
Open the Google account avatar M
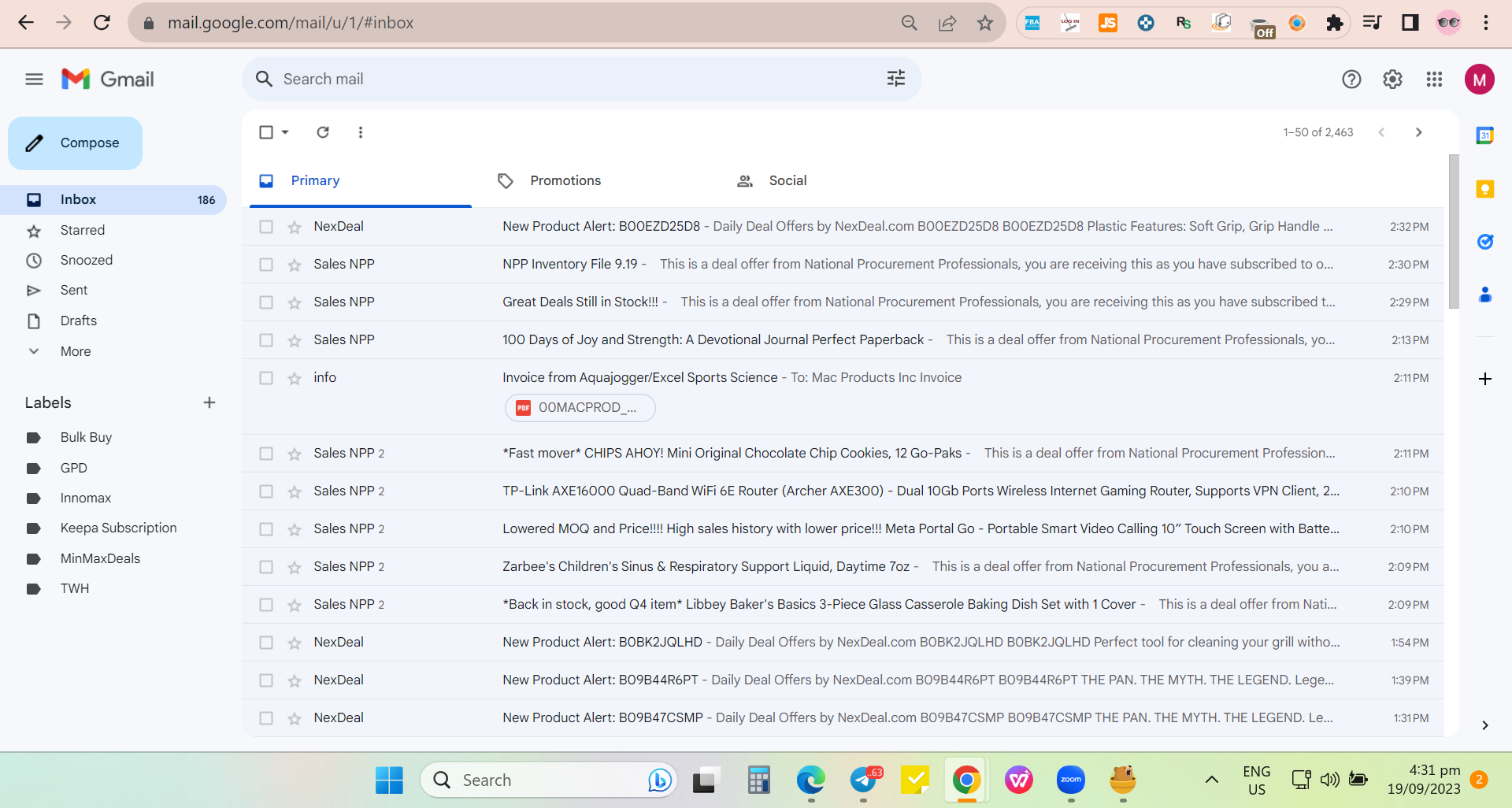[x=1480, y=79]
